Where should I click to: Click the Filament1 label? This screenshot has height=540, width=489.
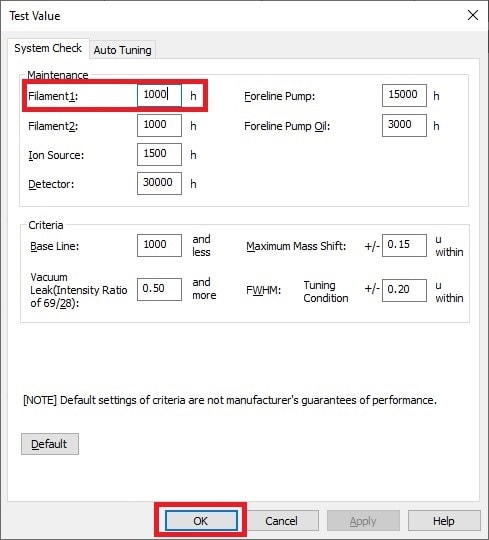53,96
